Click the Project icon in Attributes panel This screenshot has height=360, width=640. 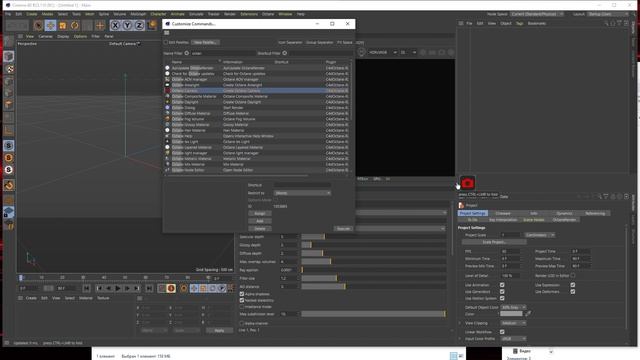click(461, 205)
